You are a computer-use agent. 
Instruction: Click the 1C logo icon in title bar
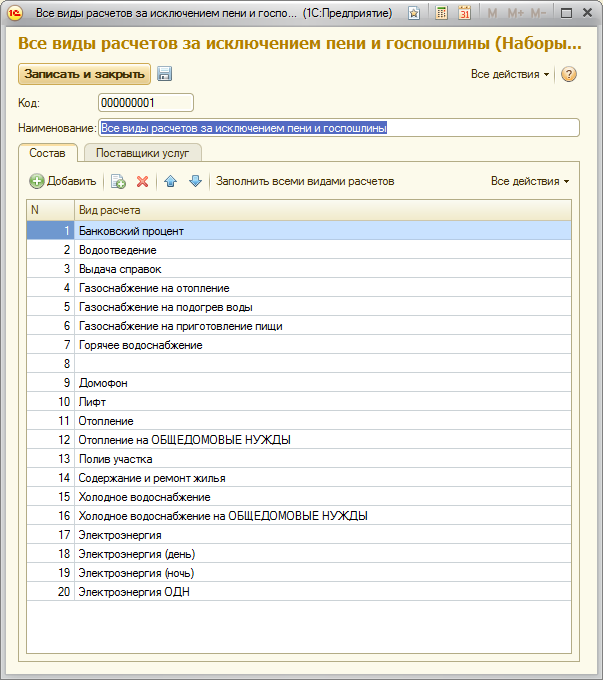point(14,13)
